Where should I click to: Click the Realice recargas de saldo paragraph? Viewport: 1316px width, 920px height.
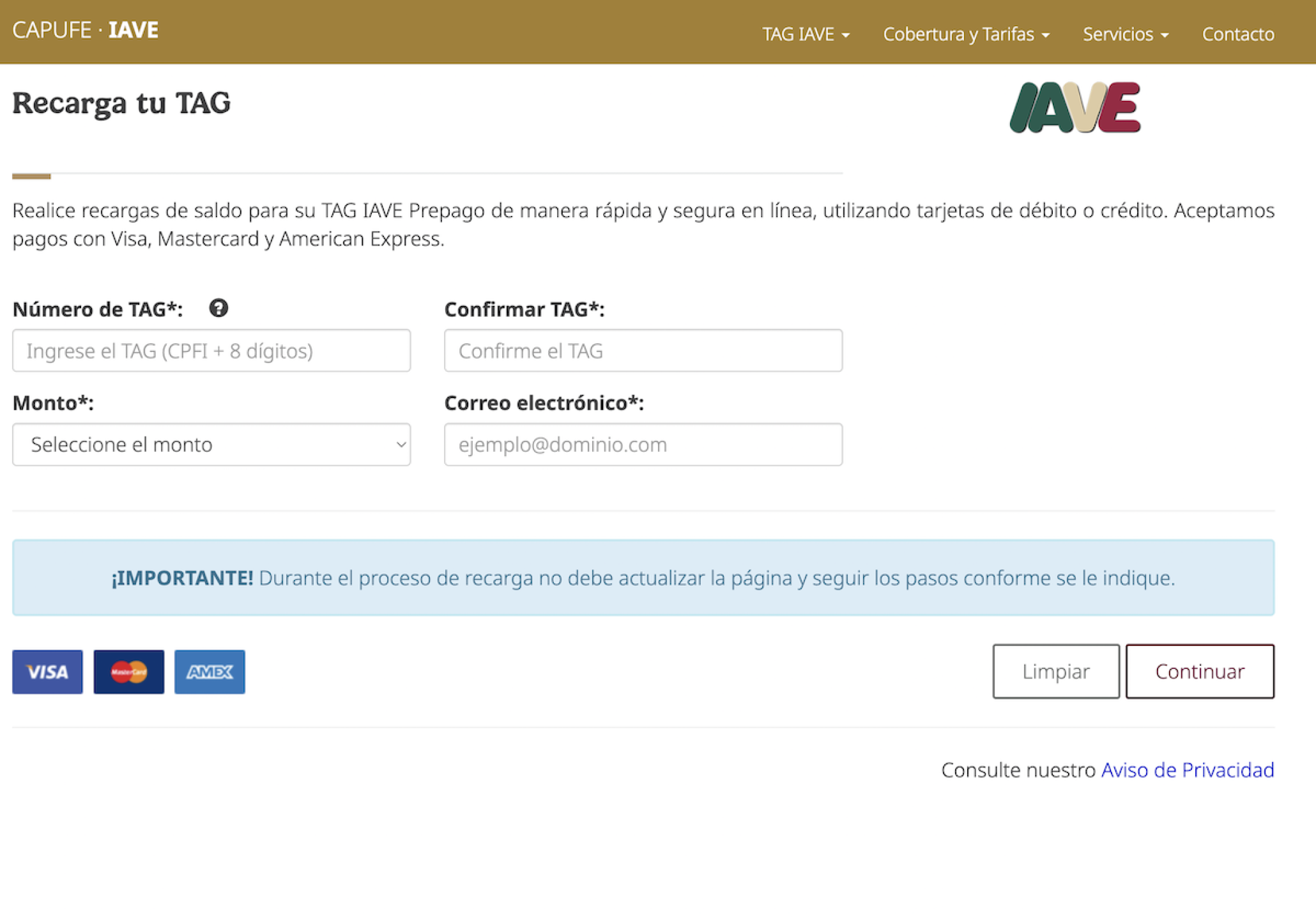[x=643, y=224]
